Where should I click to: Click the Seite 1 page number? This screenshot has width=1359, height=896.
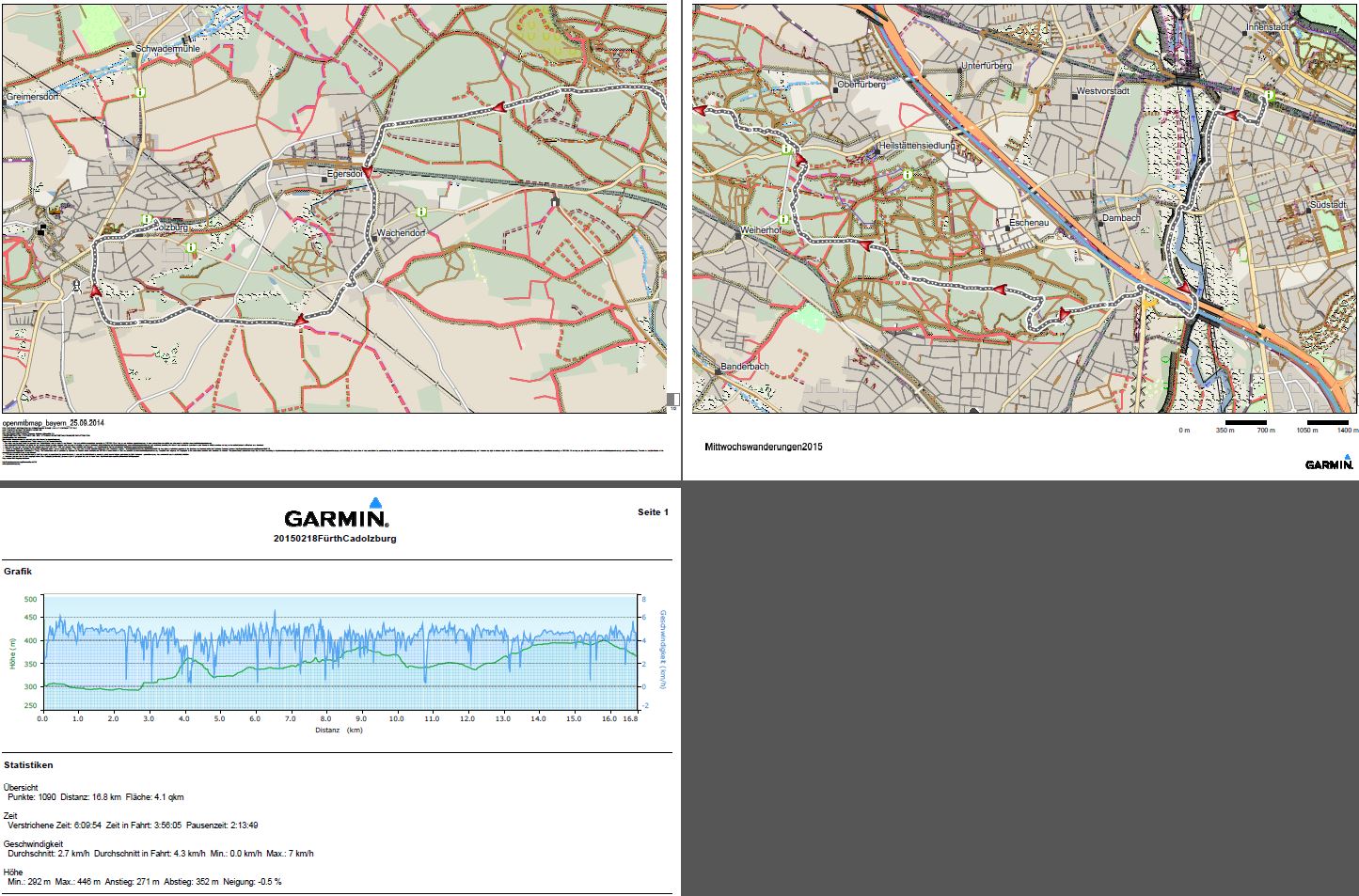(653, 512)
